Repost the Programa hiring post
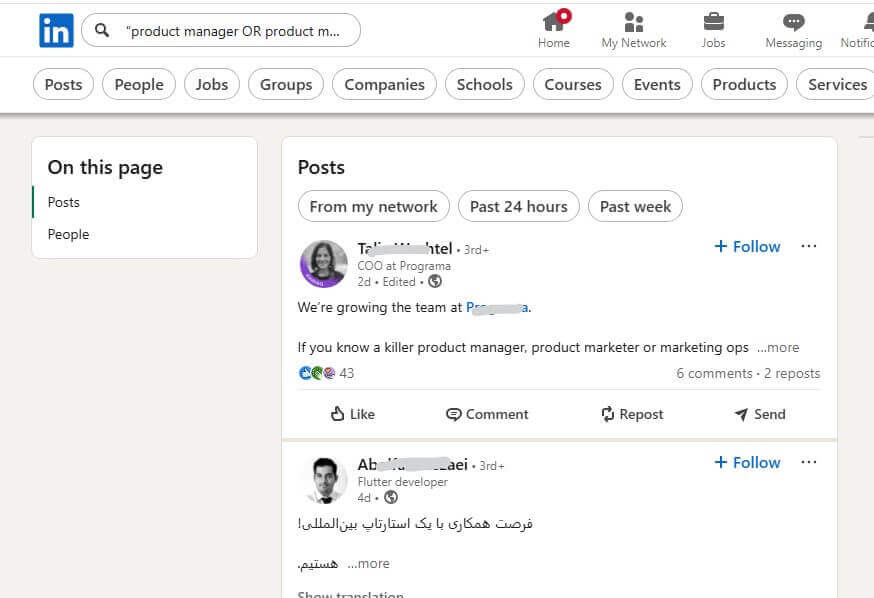Viewport: 874px width, 598px height. coord(632,414)
